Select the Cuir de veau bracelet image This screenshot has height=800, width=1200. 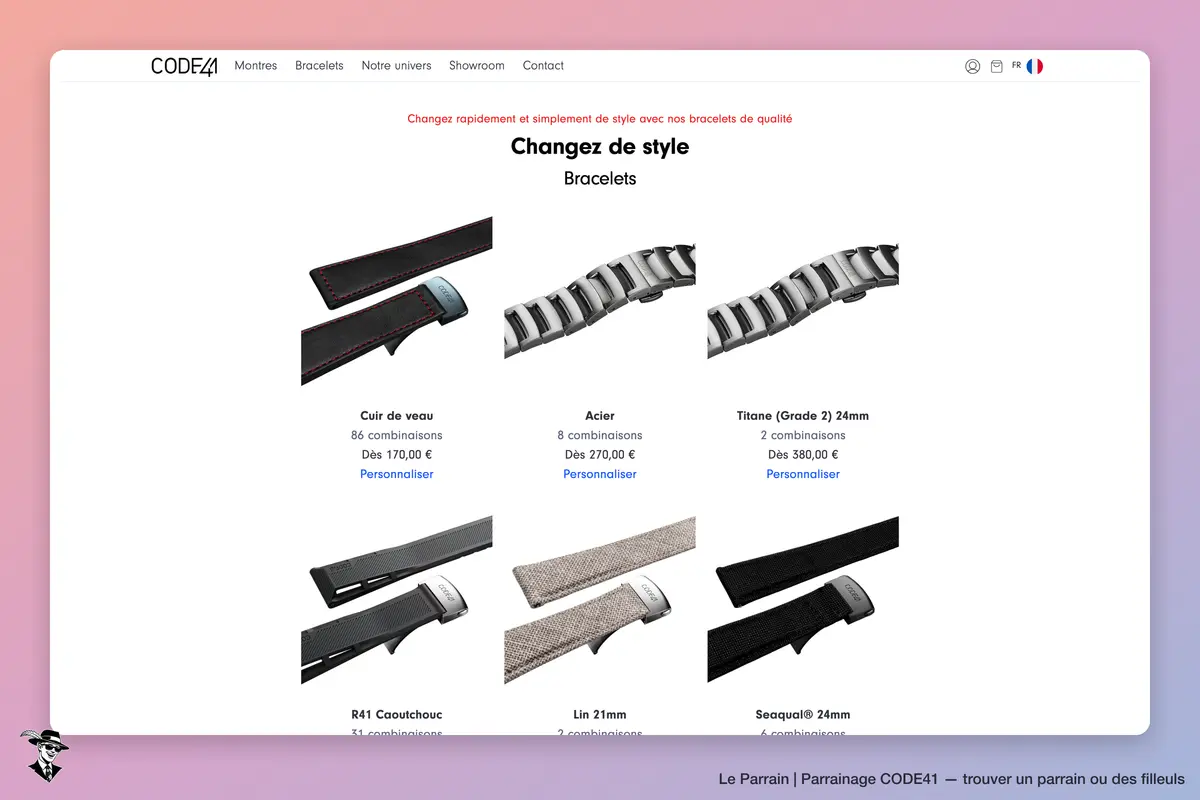pos(397,301)
